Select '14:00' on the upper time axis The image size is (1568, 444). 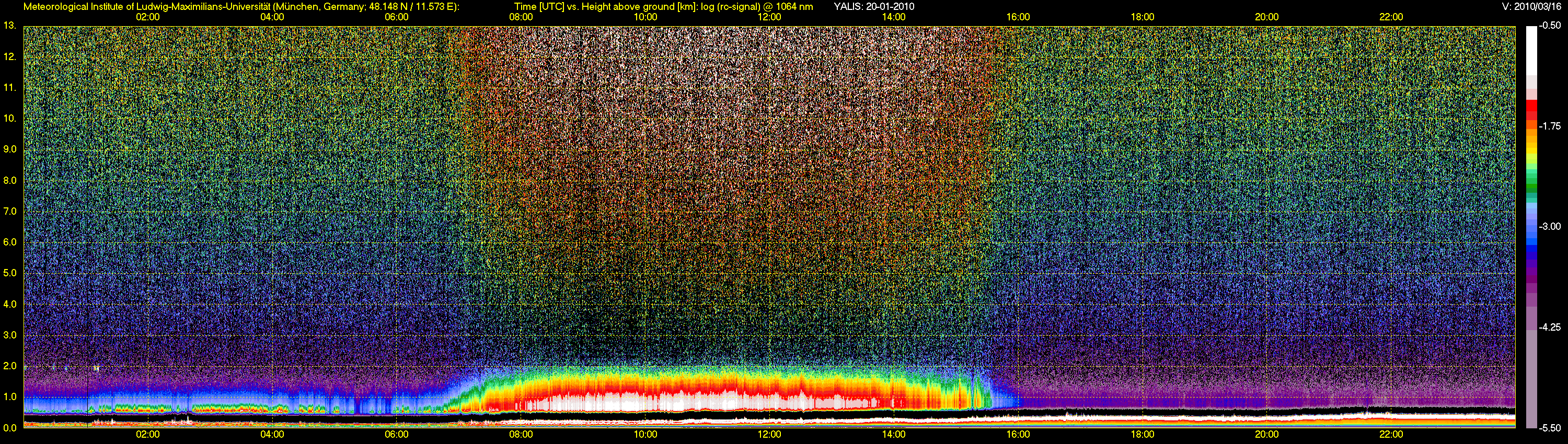(x=894, y=17)
